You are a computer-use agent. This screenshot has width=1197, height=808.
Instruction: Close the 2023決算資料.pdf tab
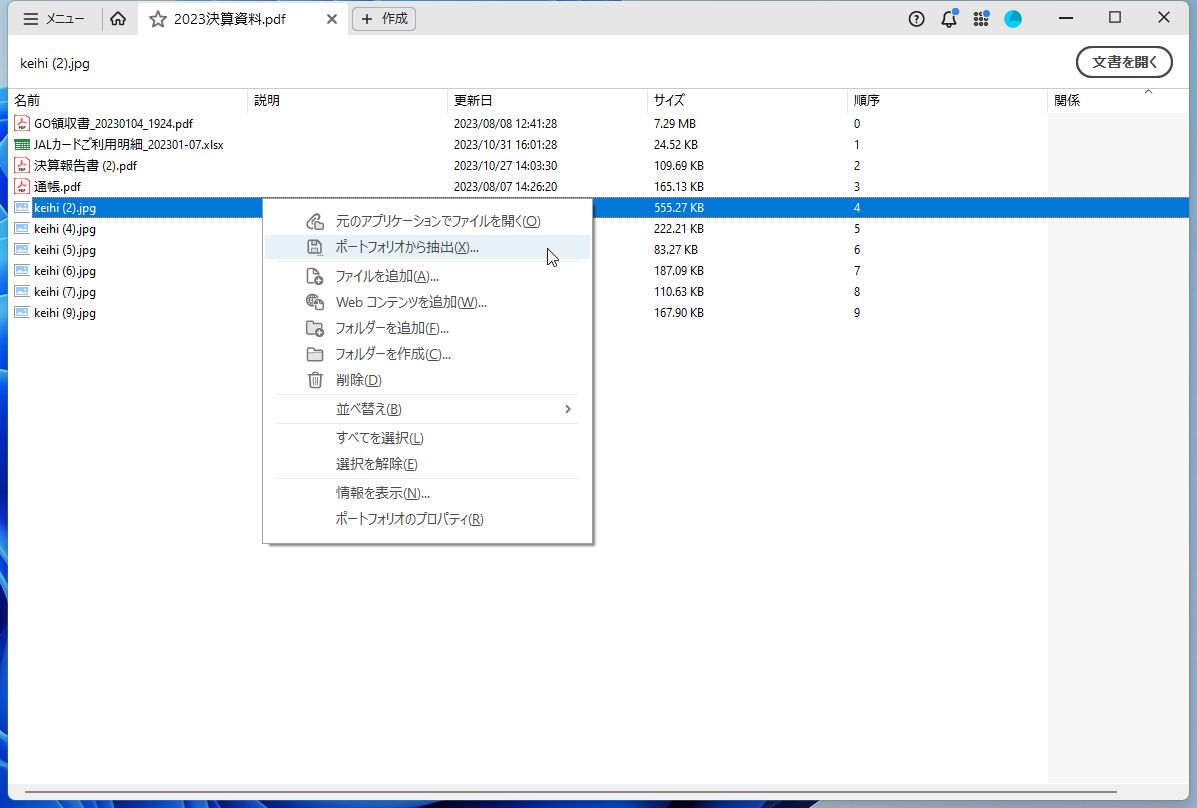coord(331,19)
